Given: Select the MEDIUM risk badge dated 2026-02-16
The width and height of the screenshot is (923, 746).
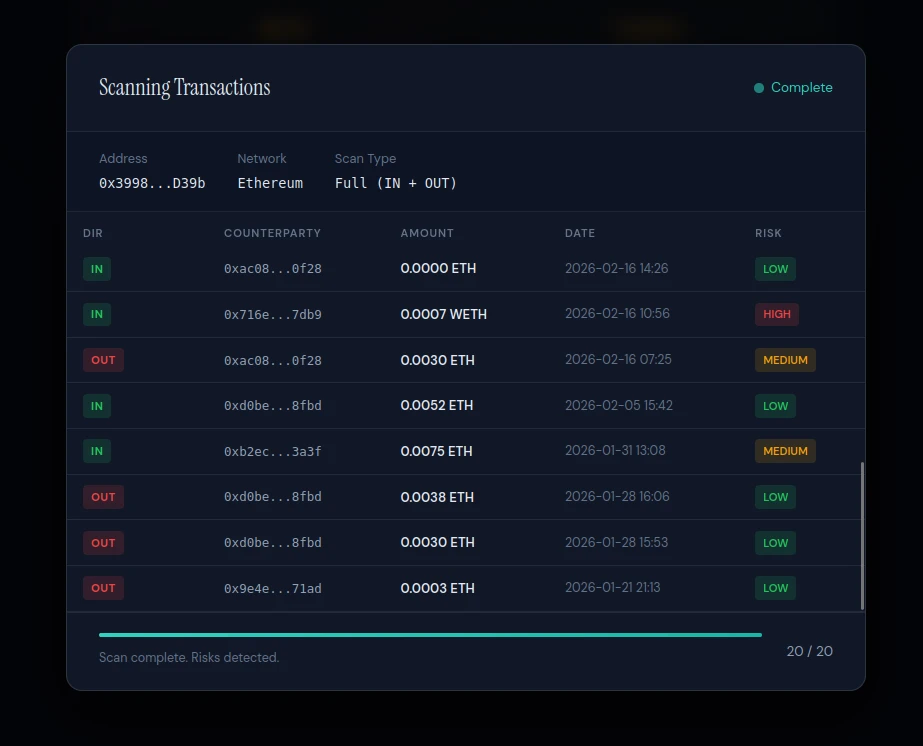Looking at the screenshot, I should [x=785, y=360].
